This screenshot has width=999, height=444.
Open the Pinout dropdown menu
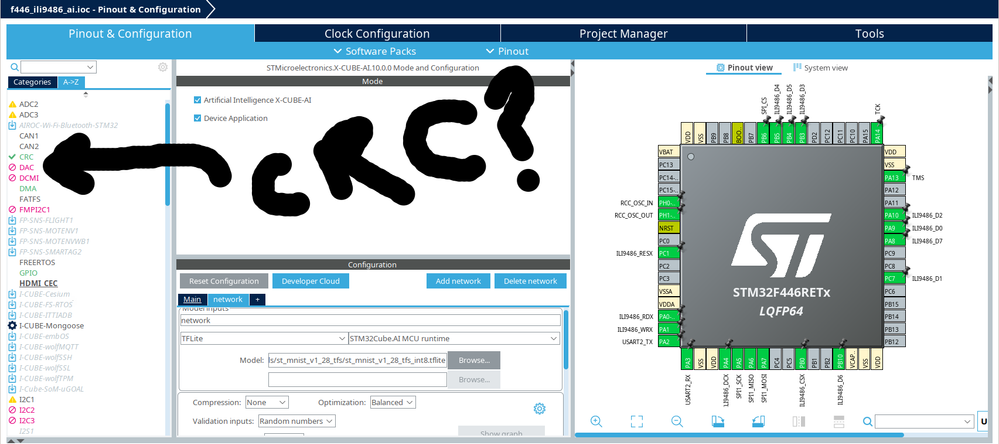pyautogui.click(x=507, y=51)
